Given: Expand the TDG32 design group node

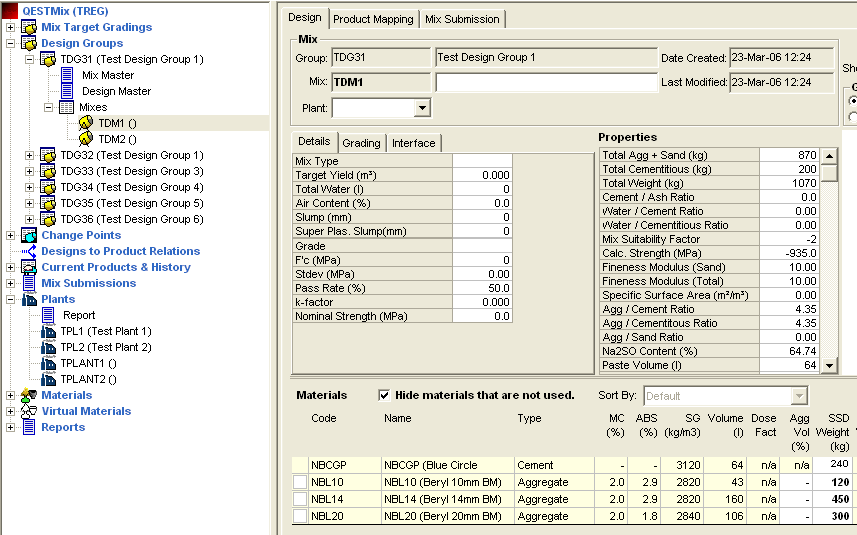Looking at the screenshot, I should pyautogui.click(x=30, y=155).
